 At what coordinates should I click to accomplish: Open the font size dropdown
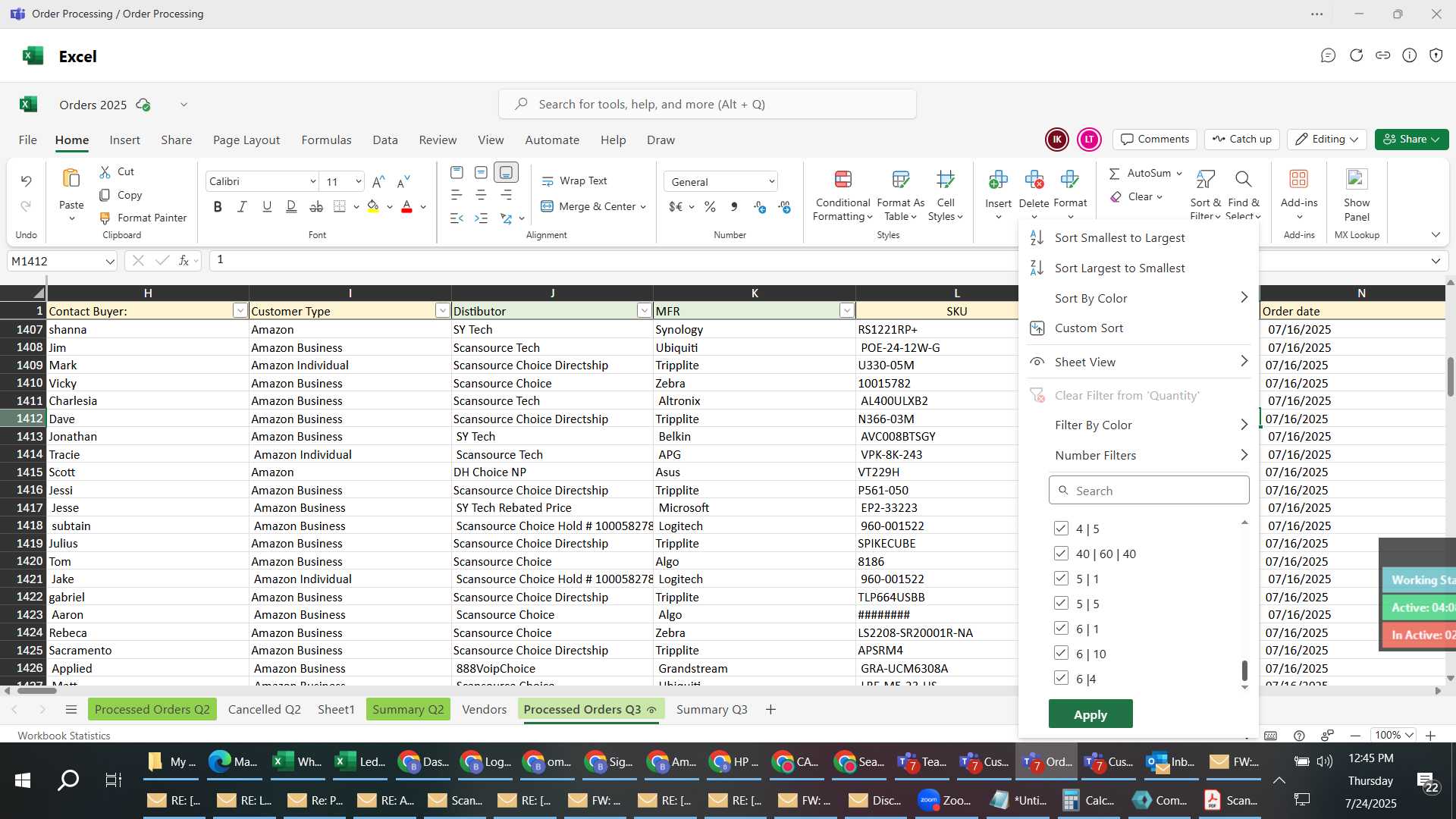coord(358,182)
